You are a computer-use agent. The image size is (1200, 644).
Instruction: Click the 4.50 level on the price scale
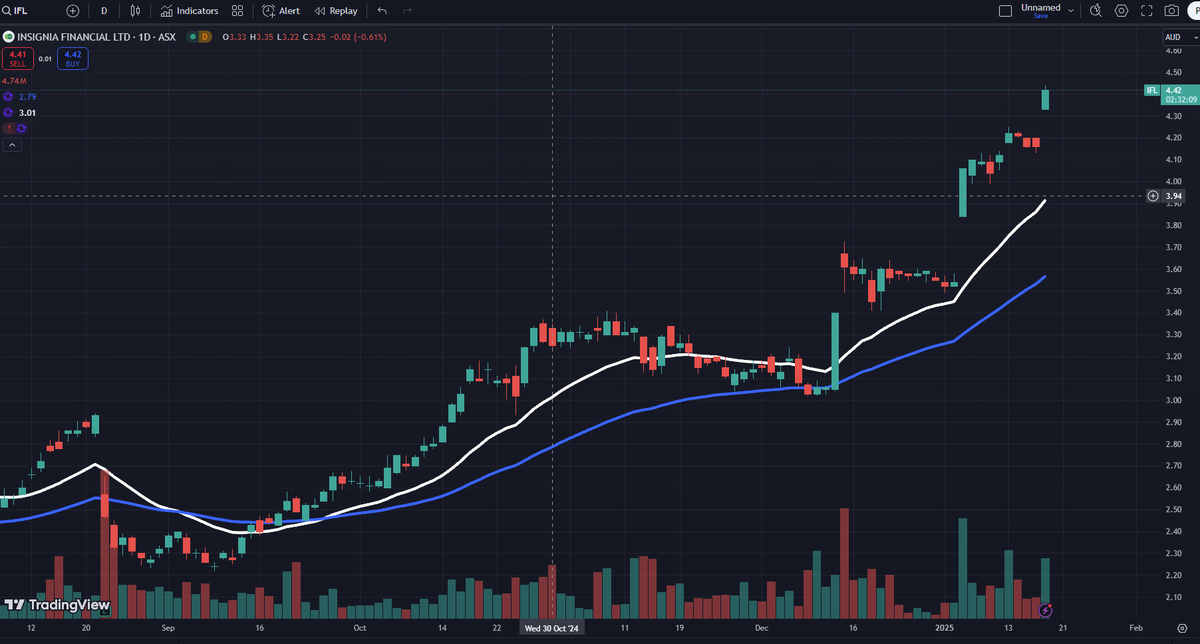coord(1173,72)
